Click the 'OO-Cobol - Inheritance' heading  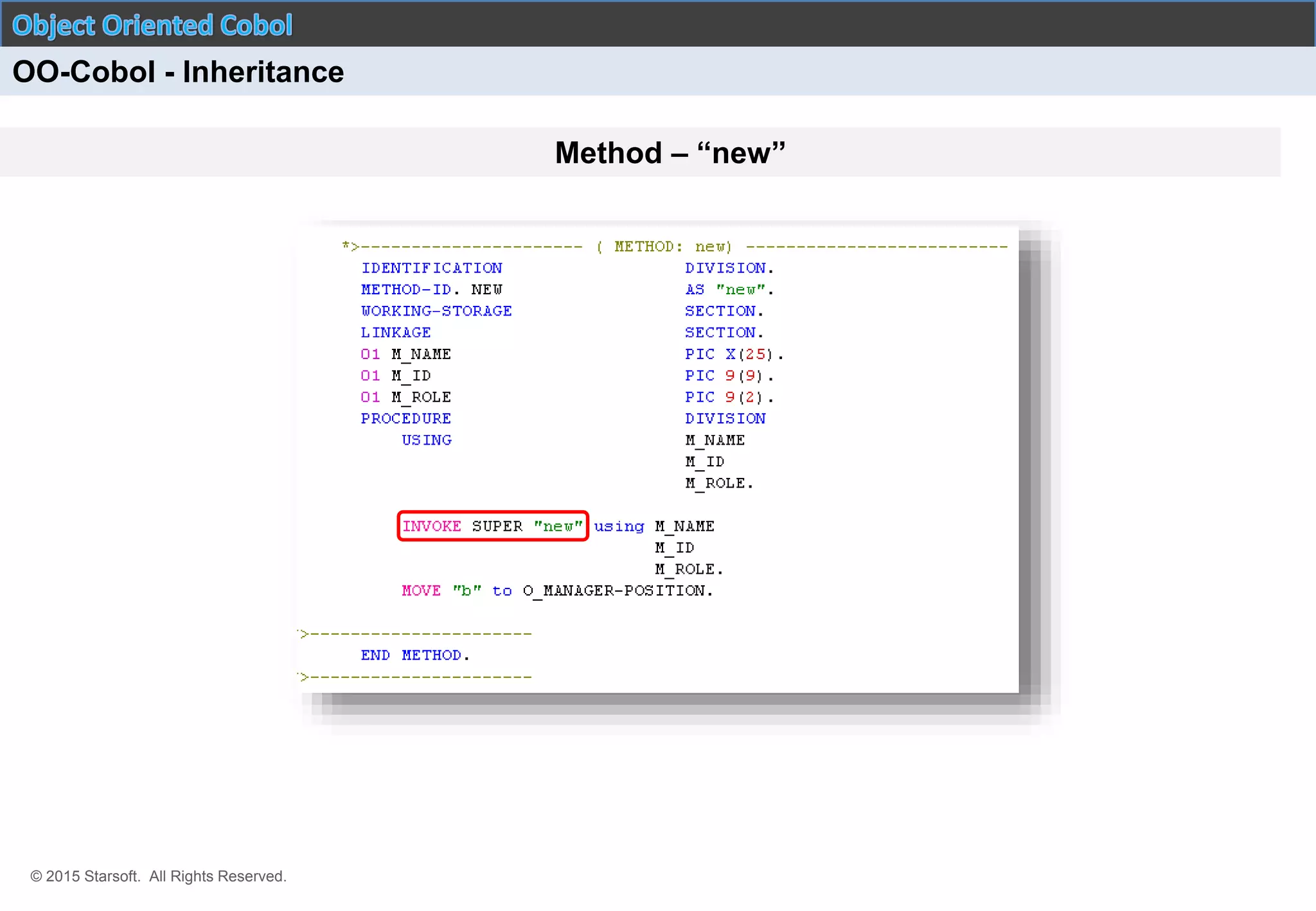(x=178, y=71)
